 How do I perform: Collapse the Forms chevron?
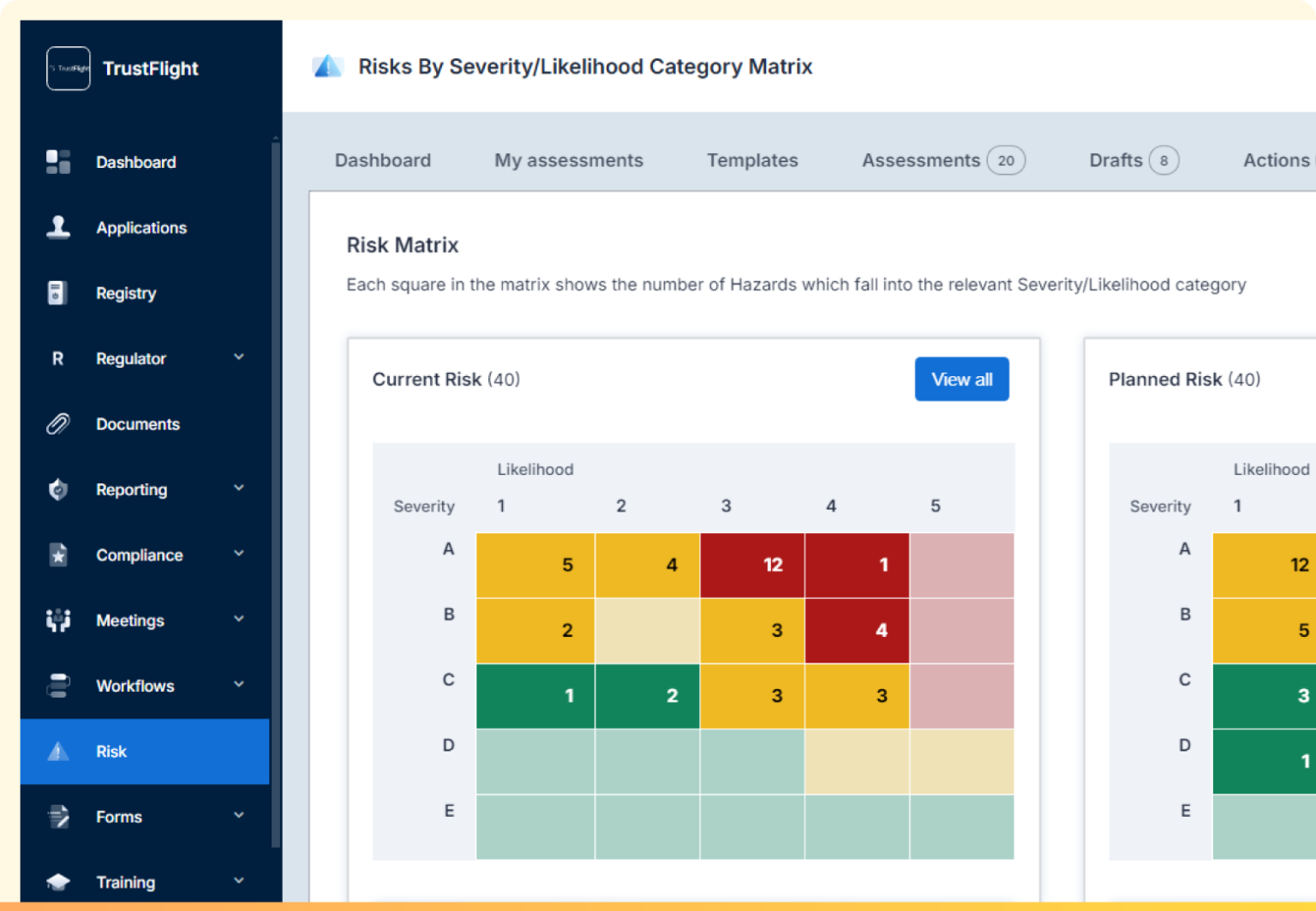click(x=240, y=816)
